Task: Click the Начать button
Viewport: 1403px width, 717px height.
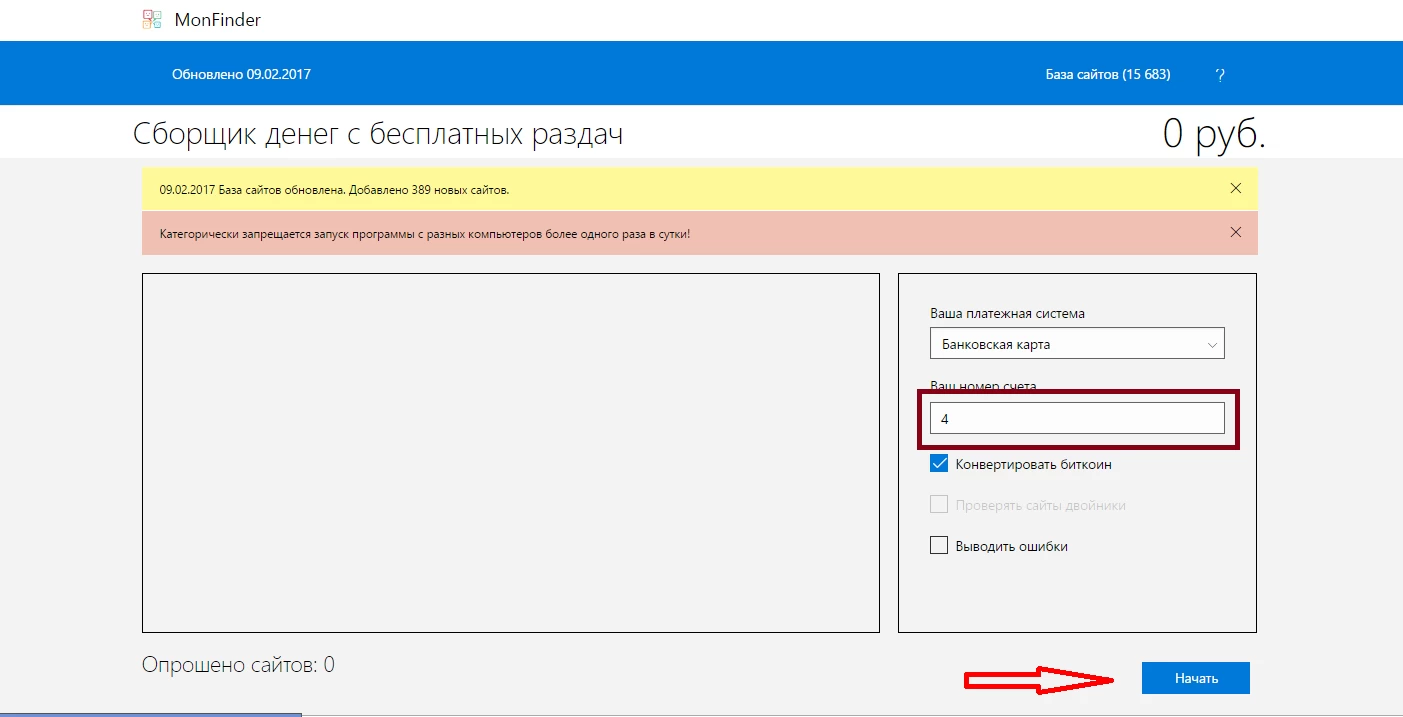Action: click(x=1196, y=678)
